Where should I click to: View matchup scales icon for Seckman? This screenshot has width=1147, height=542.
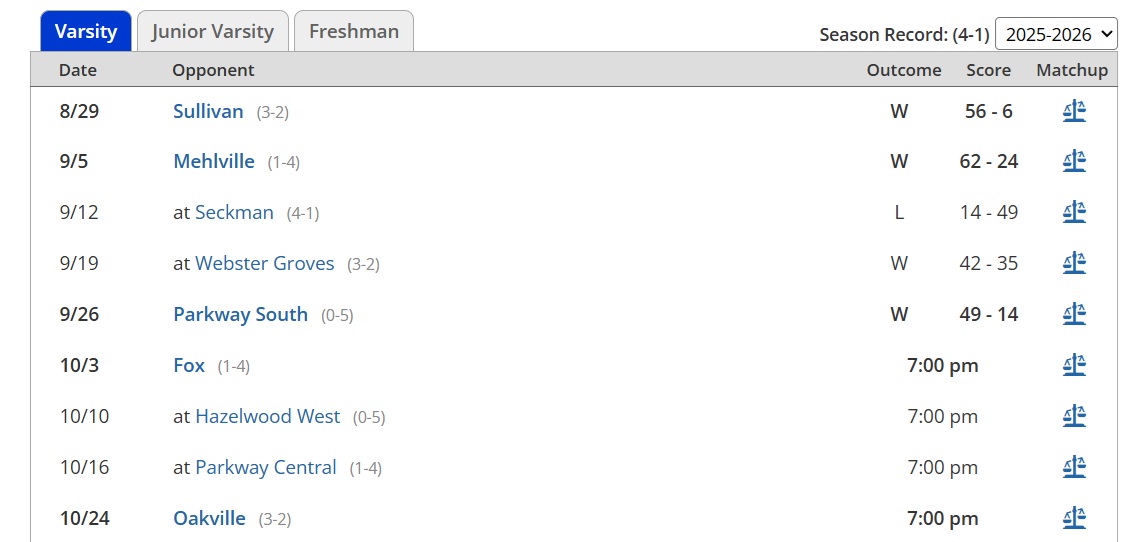[x=1074, y=212]
